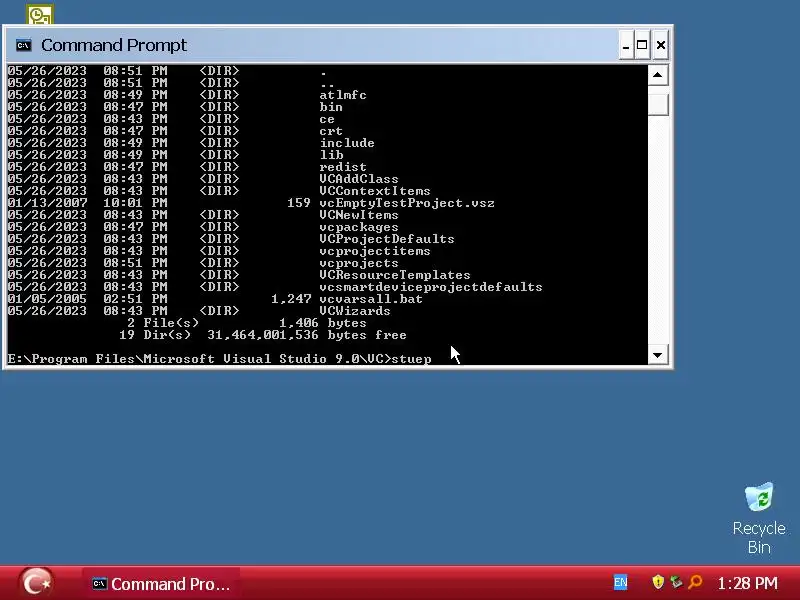800x600 pixels.
Task: Click the 'VCNewItems' directory entry
Action: point(359,215)
